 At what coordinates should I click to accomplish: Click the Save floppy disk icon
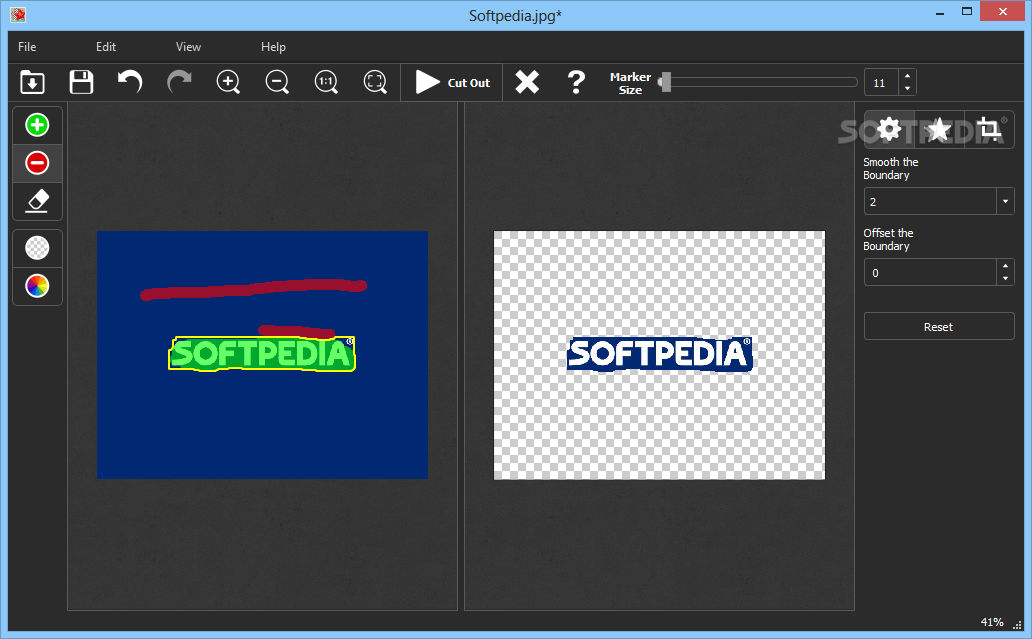(x=81, y=82)
